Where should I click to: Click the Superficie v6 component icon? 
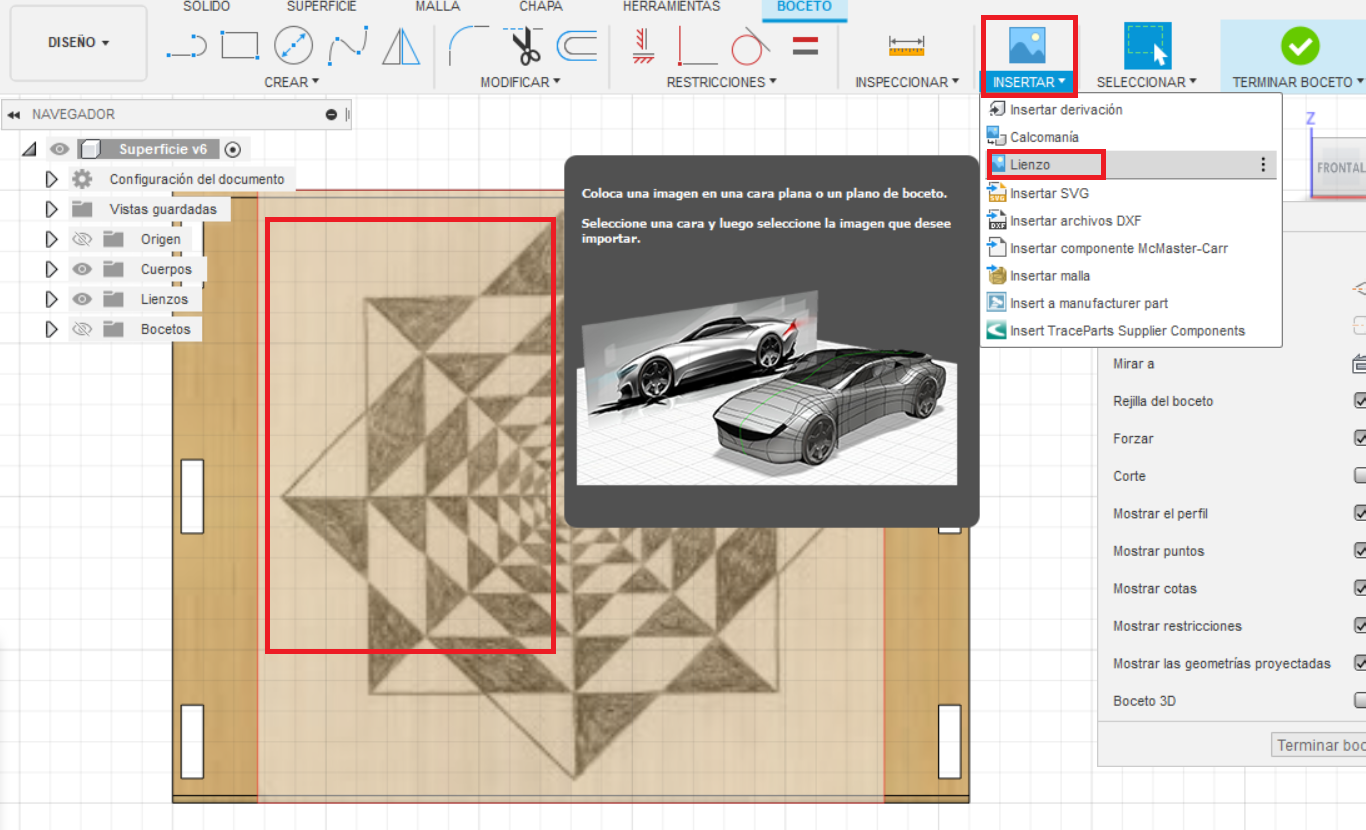coord(90,149)
